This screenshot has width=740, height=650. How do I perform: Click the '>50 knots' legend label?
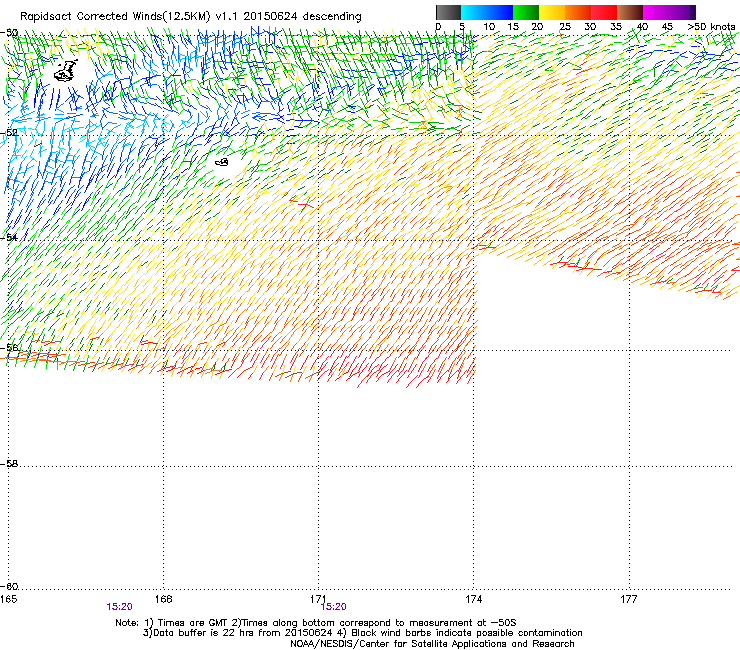(x=711, y=27)
